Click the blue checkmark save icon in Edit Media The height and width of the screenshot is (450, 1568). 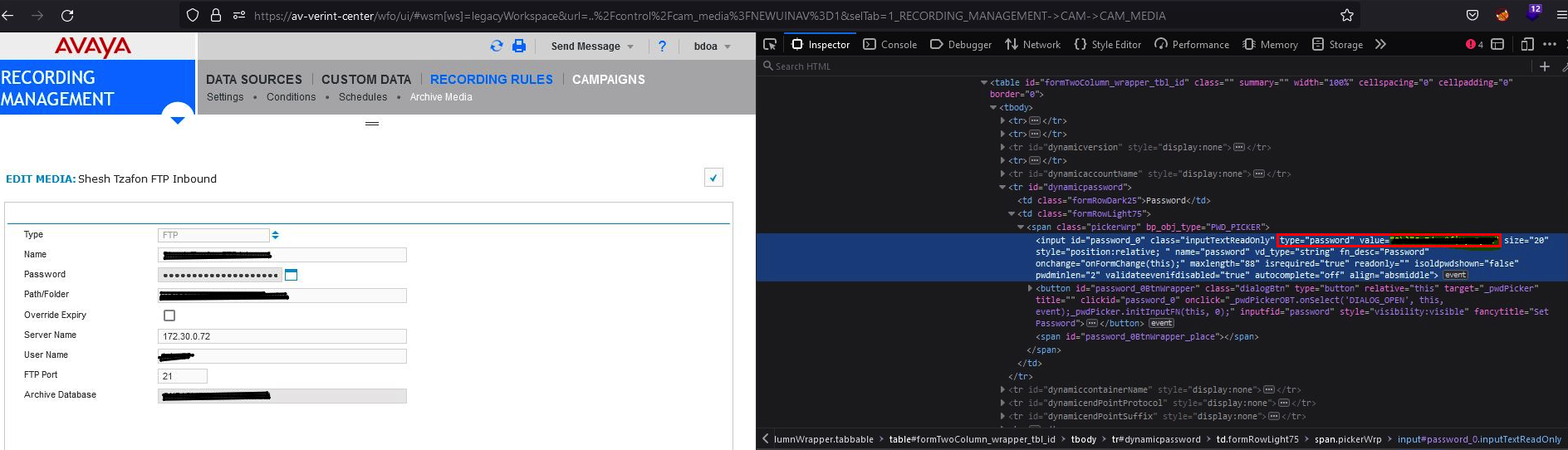click(713, 177)
